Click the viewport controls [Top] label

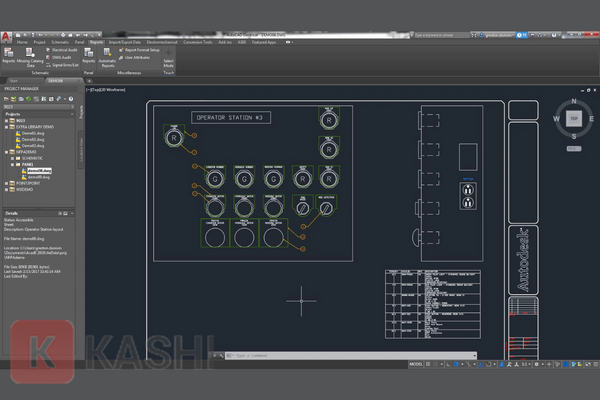coord(93,90)
